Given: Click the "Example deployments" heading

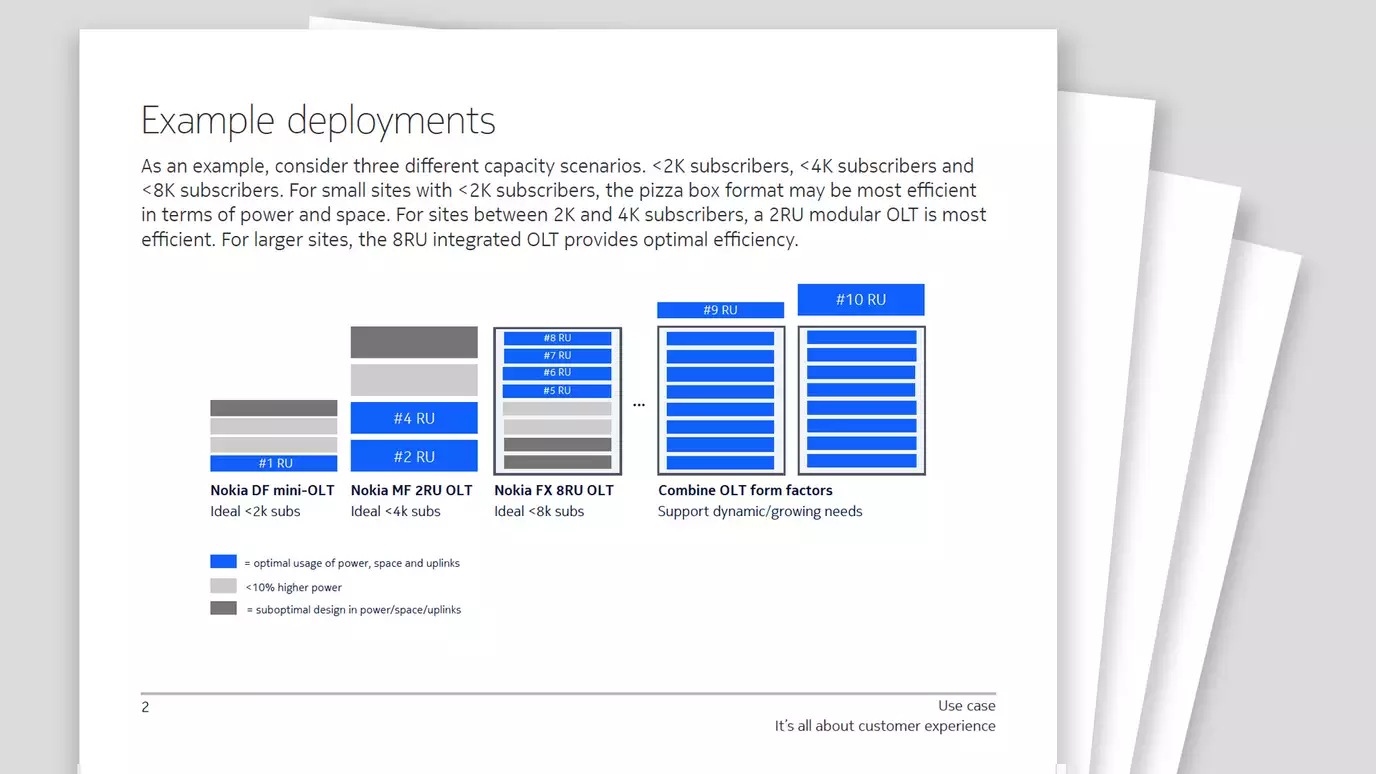Looking at the screenshot, I should tap(318, 121).
